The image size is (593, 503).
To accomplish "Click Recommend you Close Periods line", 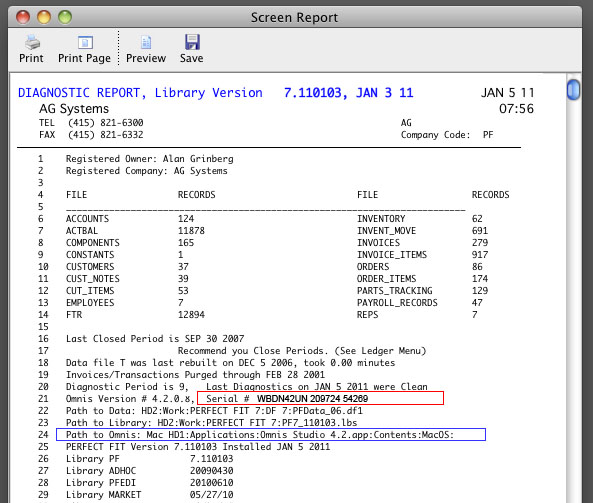I will click(302, 351).
